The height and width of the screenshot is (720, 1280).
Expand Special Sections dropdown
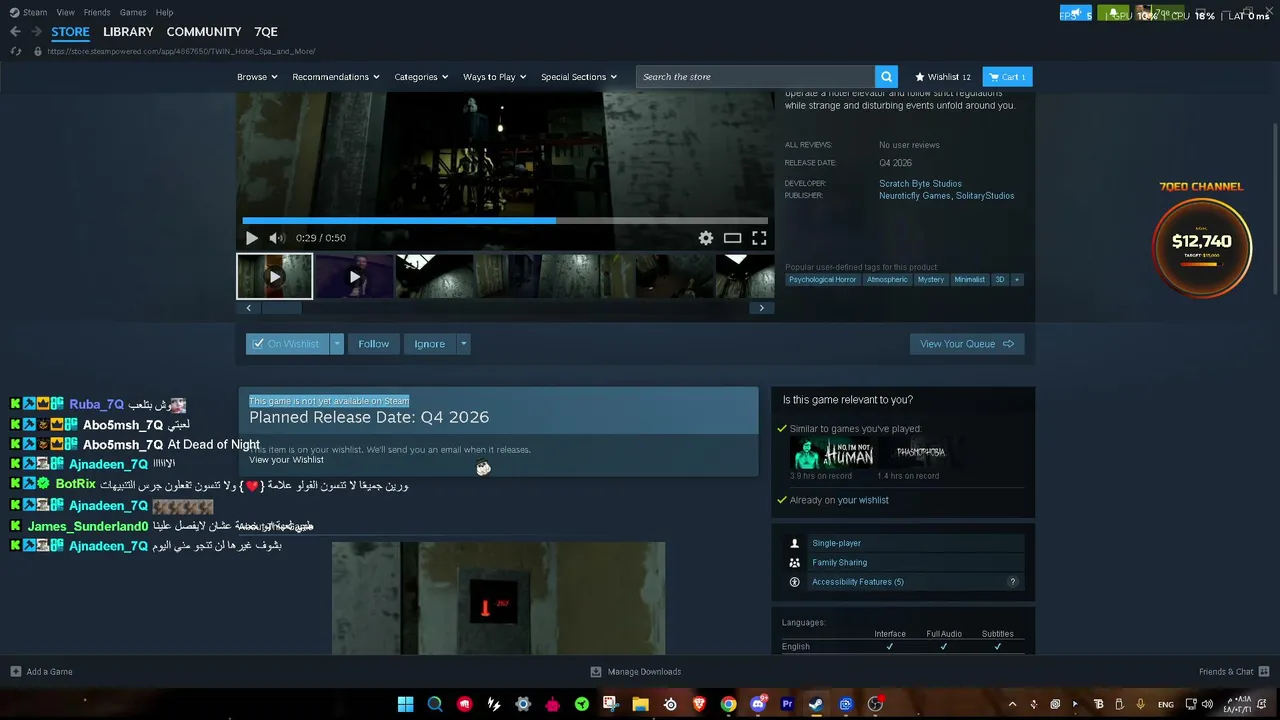579,77
